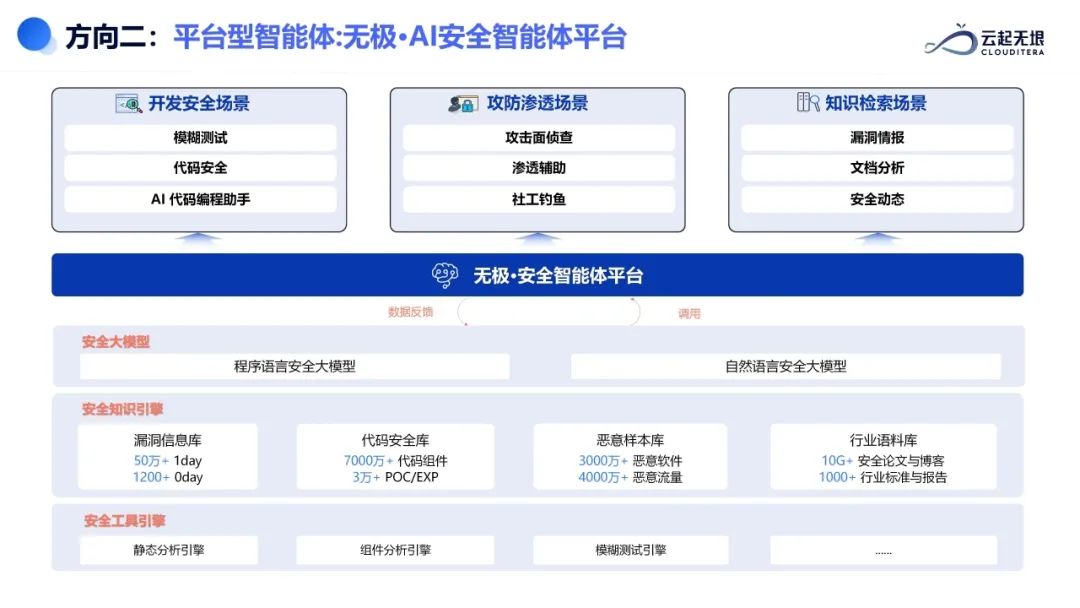Click the 安全知识引擎 section label
Image resolution: width=1080 pixels, height=608 pixels.
[122, 408]
